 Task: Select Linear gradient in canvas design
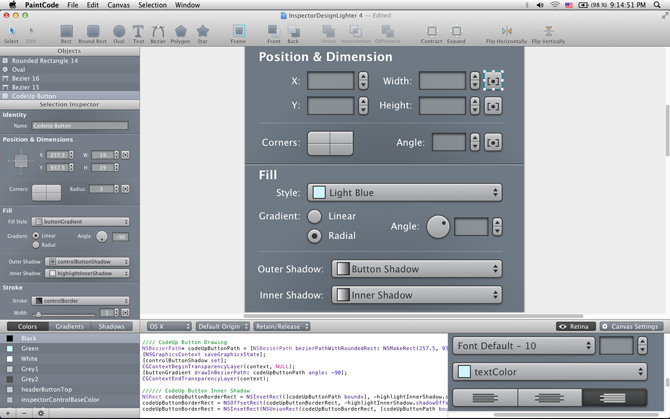(x=314, y=216)
